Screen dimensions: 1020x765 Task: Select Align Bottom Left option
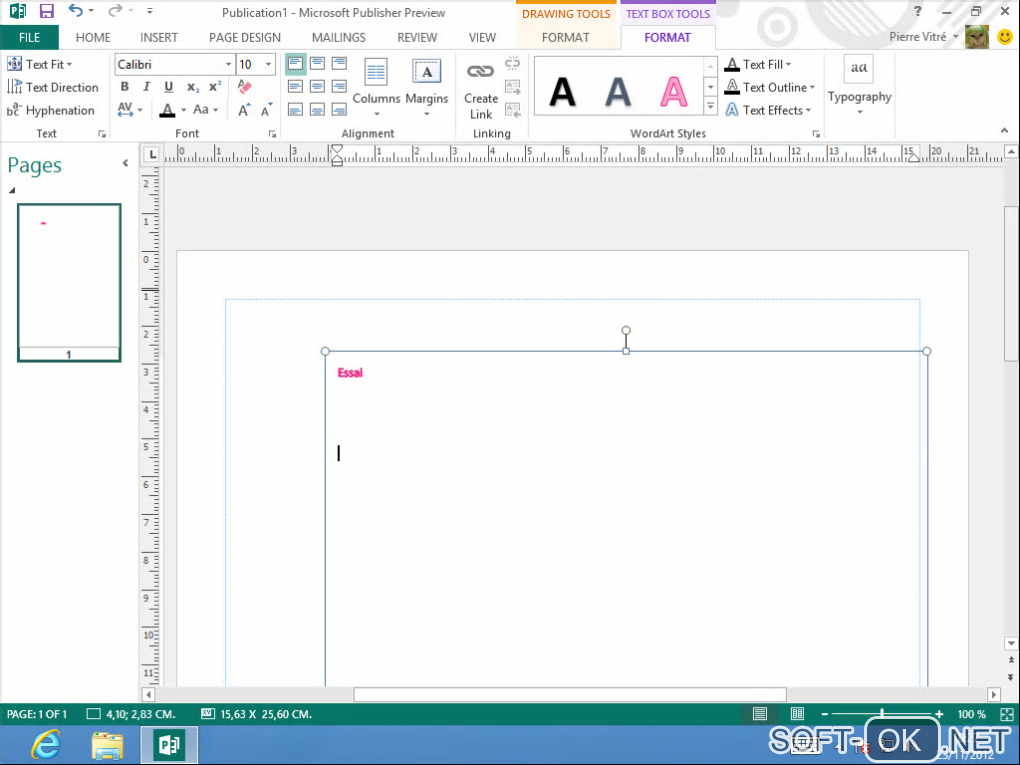click(295, 109)
